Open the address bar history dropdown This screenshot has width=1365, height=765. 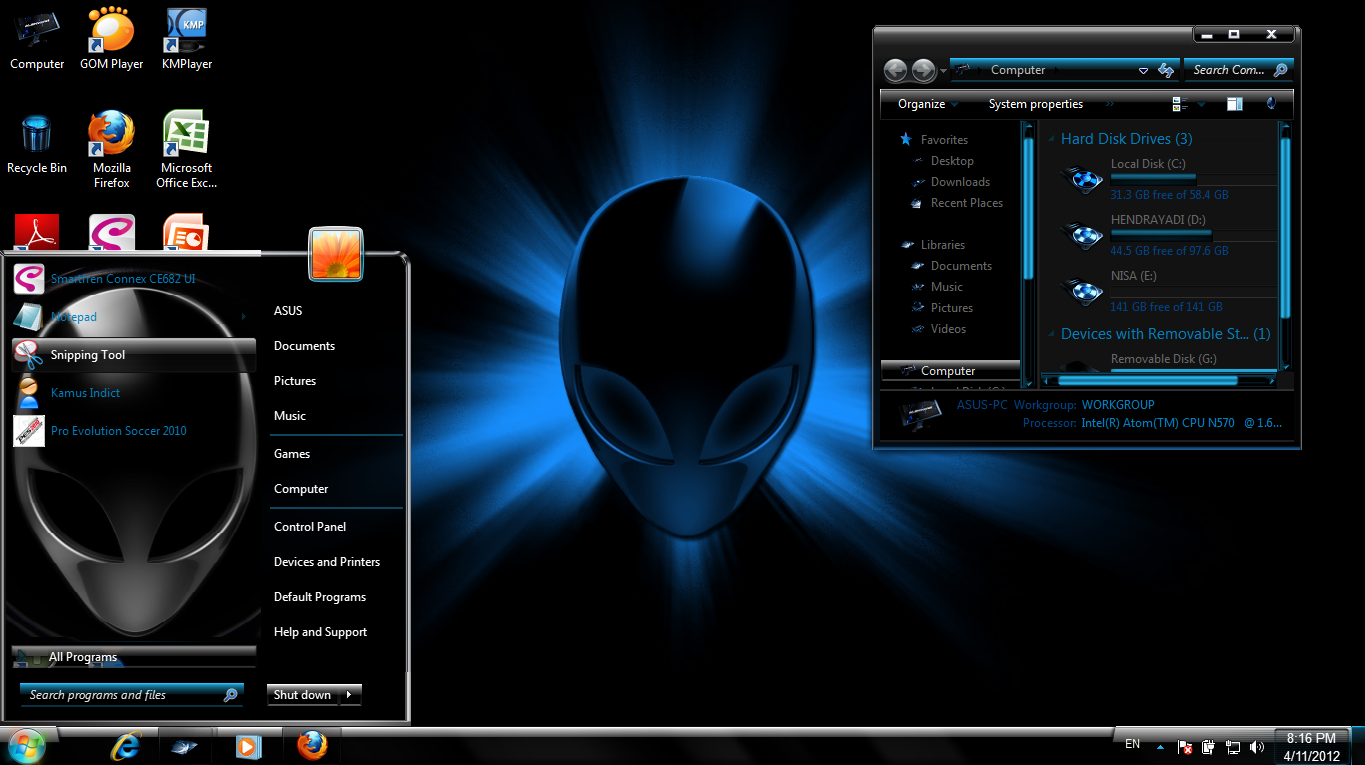point(1143,71)
